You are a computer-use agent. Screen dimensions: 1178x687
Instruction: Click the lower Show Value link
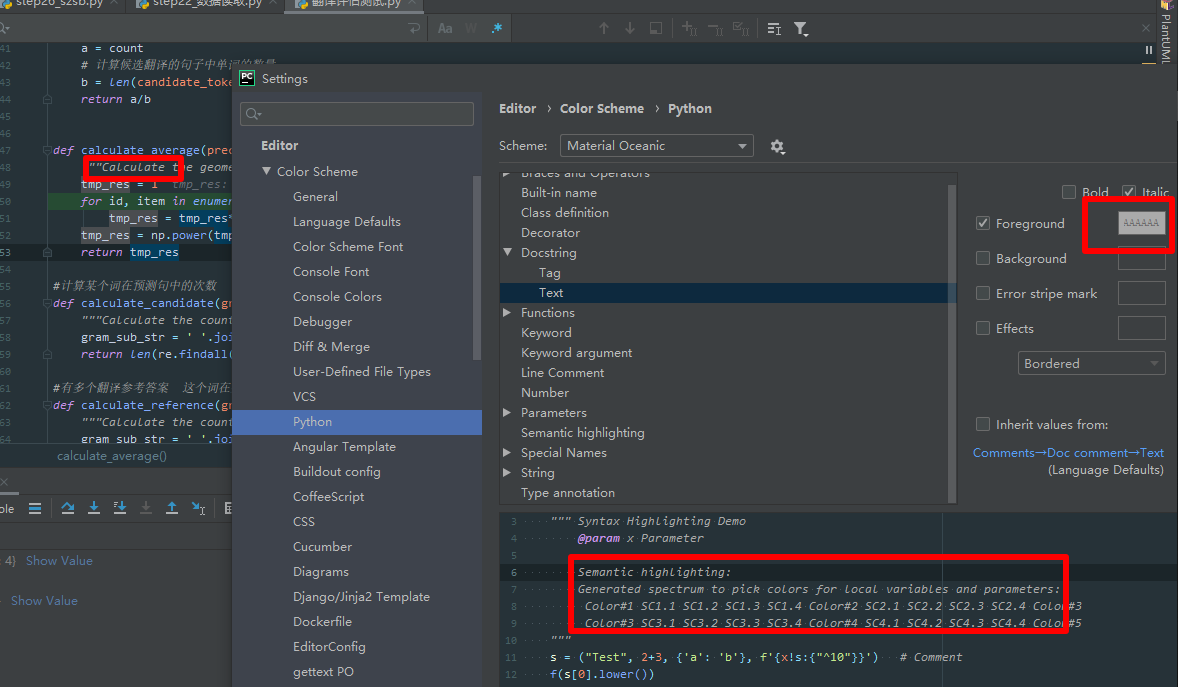pyautogui.click(x=44, y=601)
